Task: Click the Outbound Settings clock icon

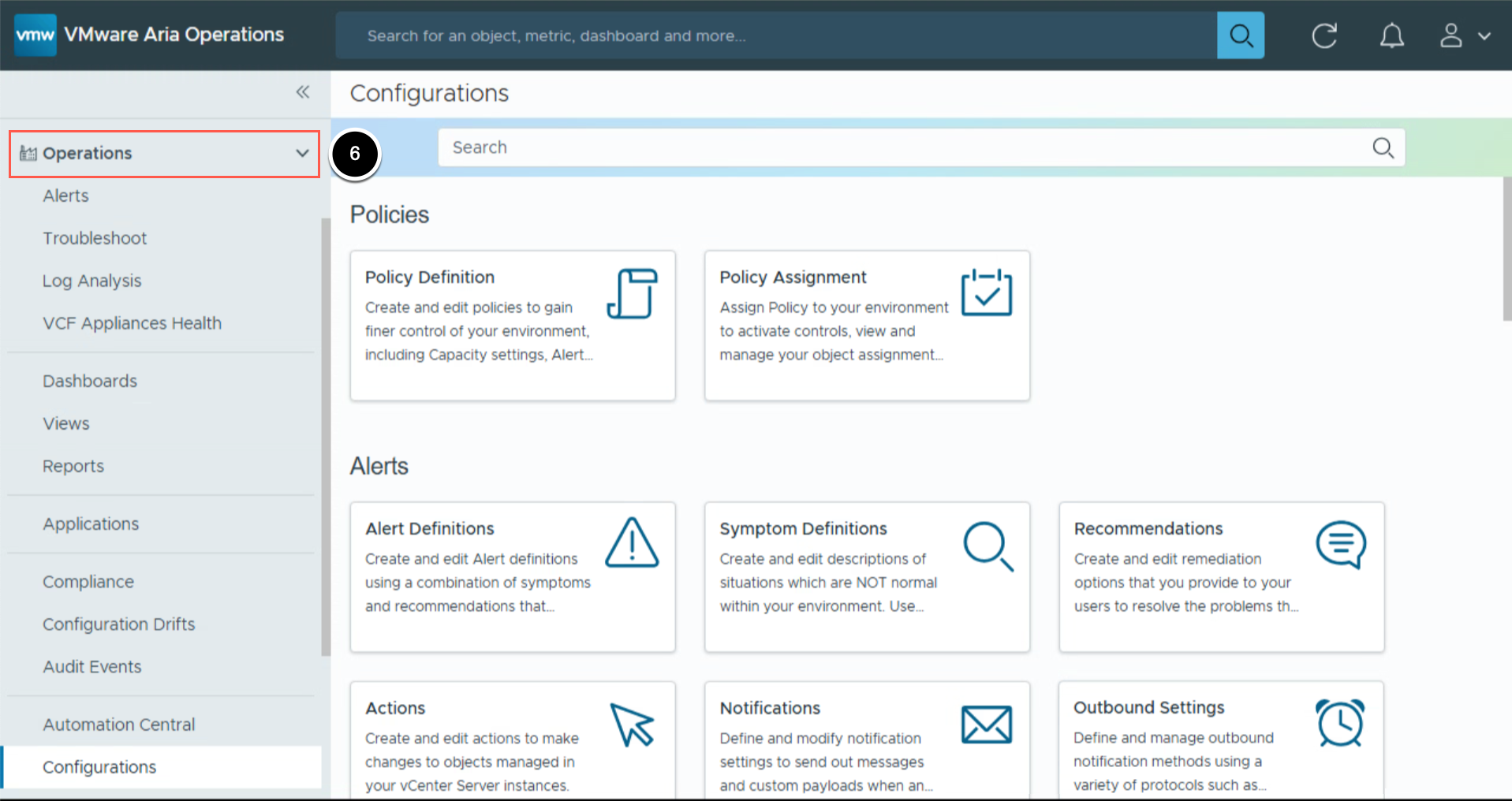Action: coord(1339,723)
